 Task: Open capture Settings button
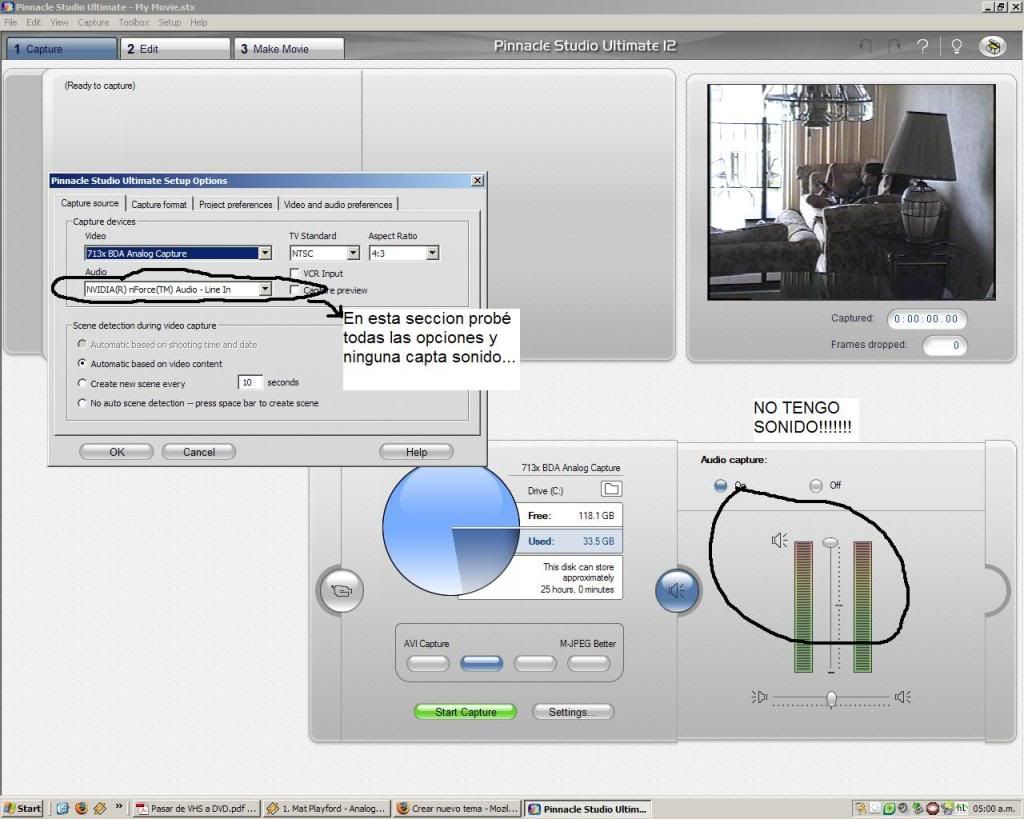(x=573, y=712)
